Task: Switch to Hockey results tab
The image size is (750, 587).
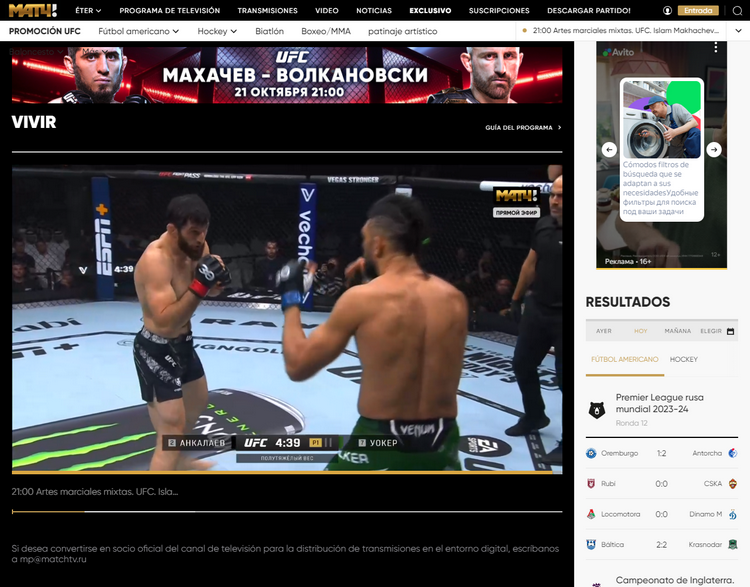Action: tap(684, 359)
